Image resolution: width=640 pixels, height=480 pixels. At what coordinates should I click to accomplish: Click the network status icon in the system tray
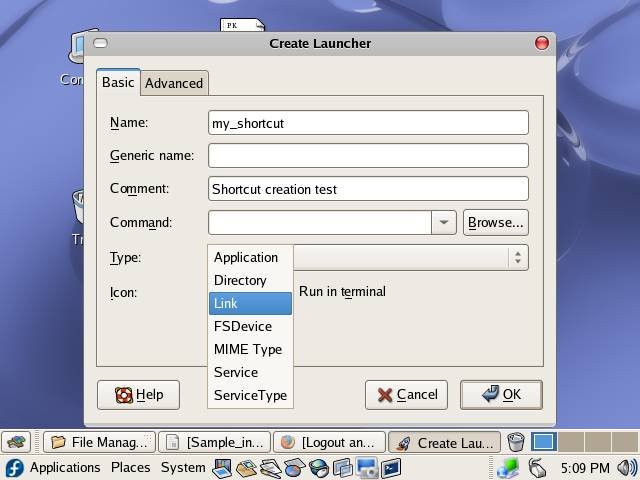(x=508, y=467)
